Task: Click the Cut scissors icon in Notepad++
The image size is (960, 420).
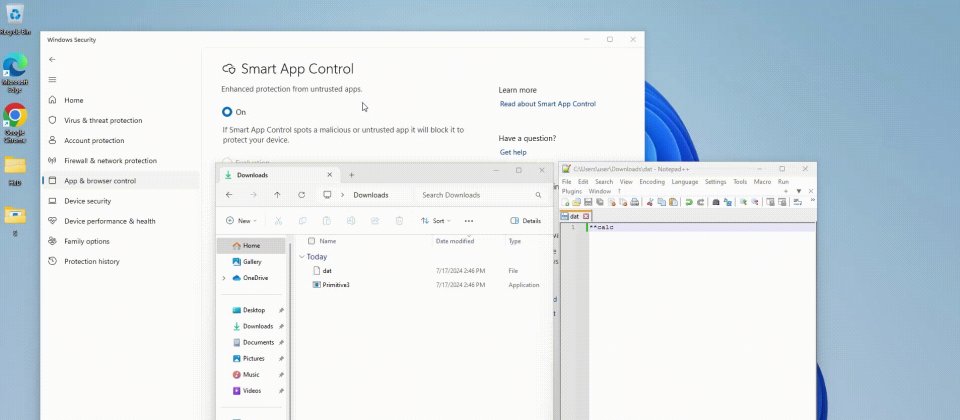Action: pos(650,202)
